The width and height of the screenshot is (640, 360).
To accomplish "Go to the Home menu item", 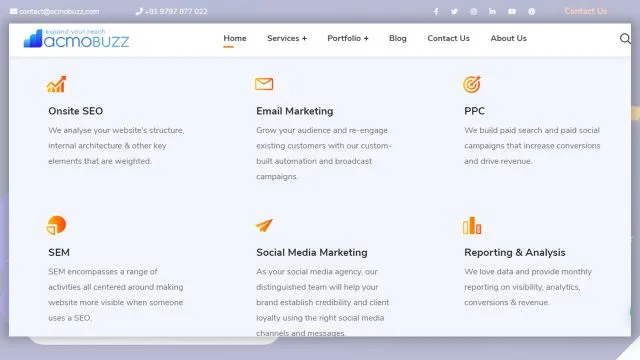I will tap(235, 38).
